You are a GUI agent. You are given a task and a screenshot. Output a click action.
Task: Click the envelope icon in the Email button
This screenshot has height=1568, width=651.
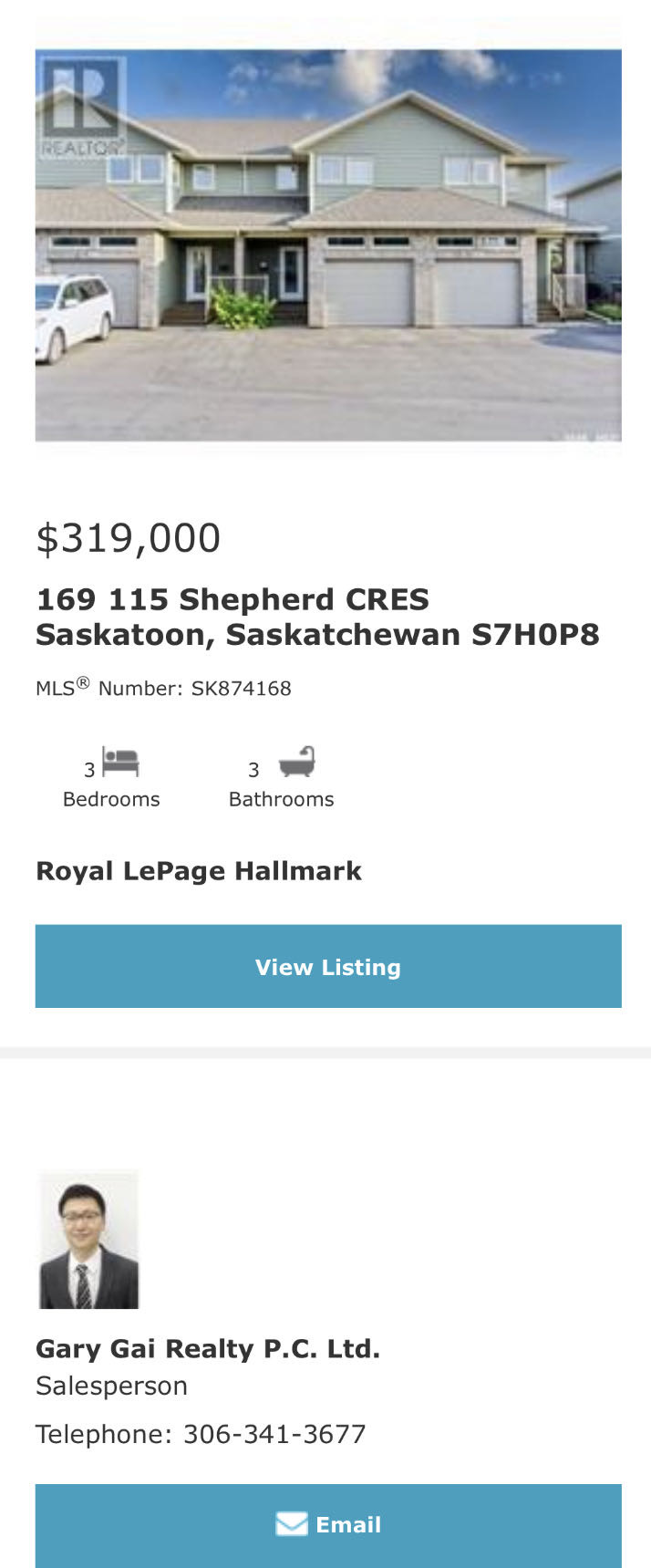292,1524
